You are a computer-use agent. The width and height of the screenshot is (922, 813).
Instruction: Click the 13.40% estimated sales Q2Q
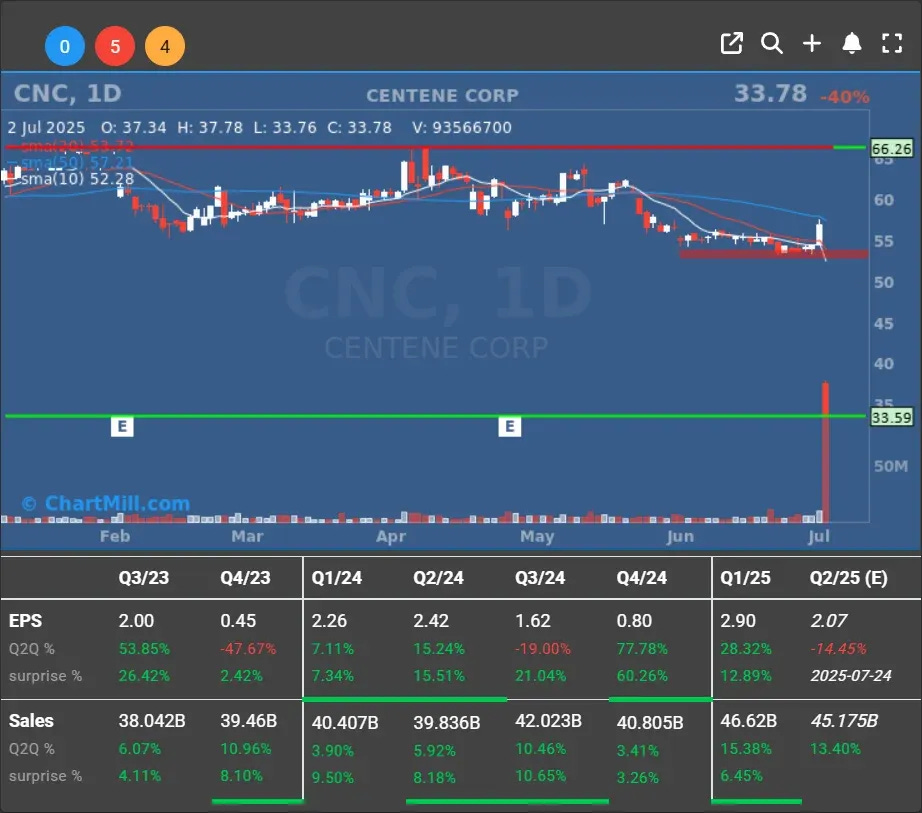coord(835,749)
